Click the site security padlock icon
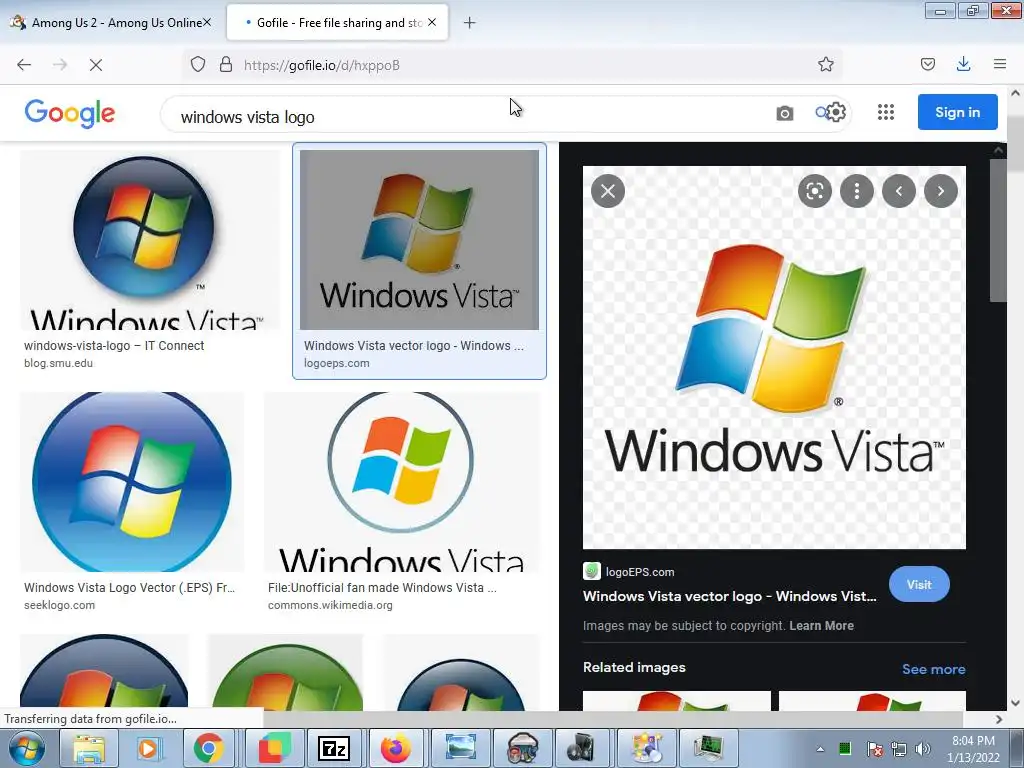 pyautogui.click(x=226, y=65)
